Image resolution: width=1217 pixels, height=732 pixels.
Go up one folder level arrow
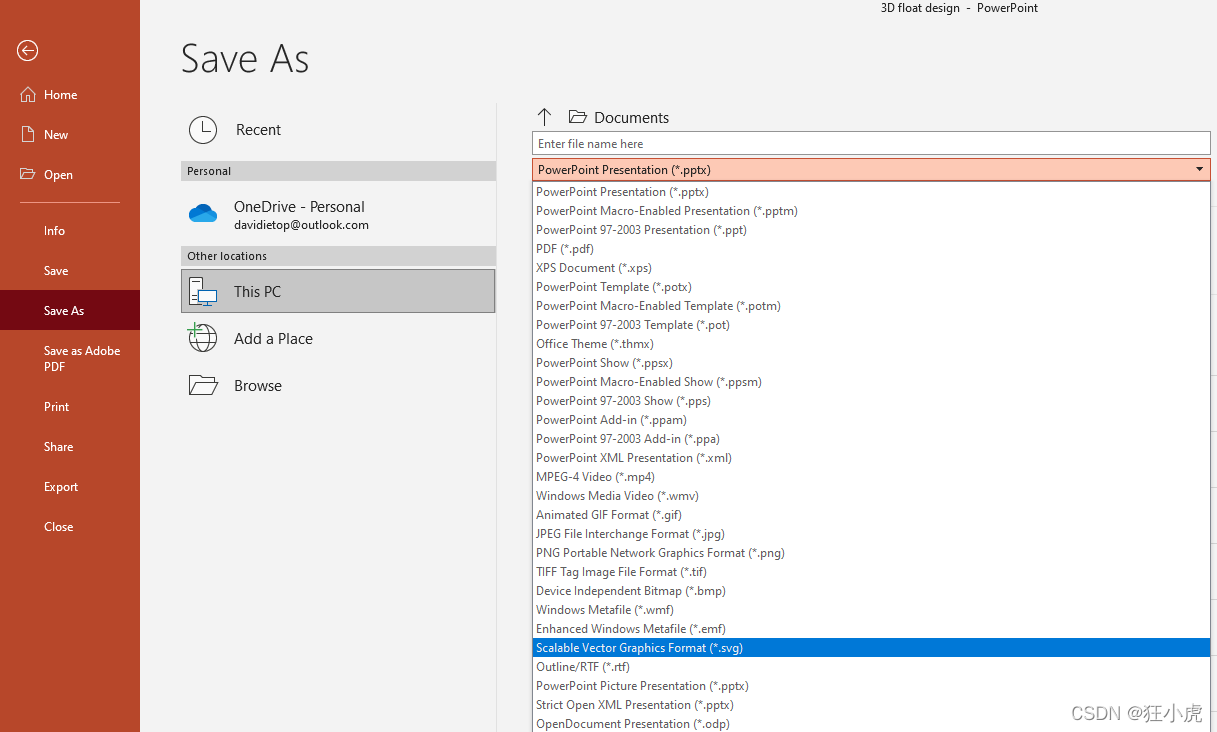tap(544, 117)
